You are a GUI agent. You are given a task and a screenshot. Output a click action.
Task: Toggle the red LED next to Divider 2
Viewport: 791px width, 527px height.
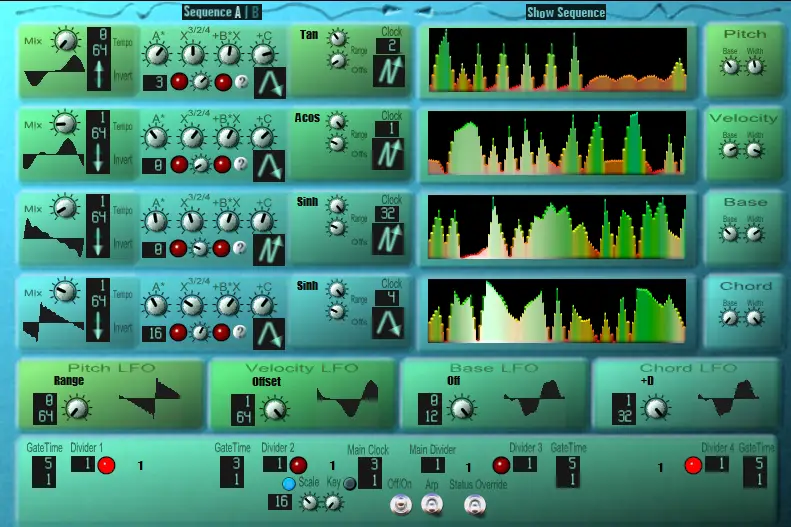point(298,465)
